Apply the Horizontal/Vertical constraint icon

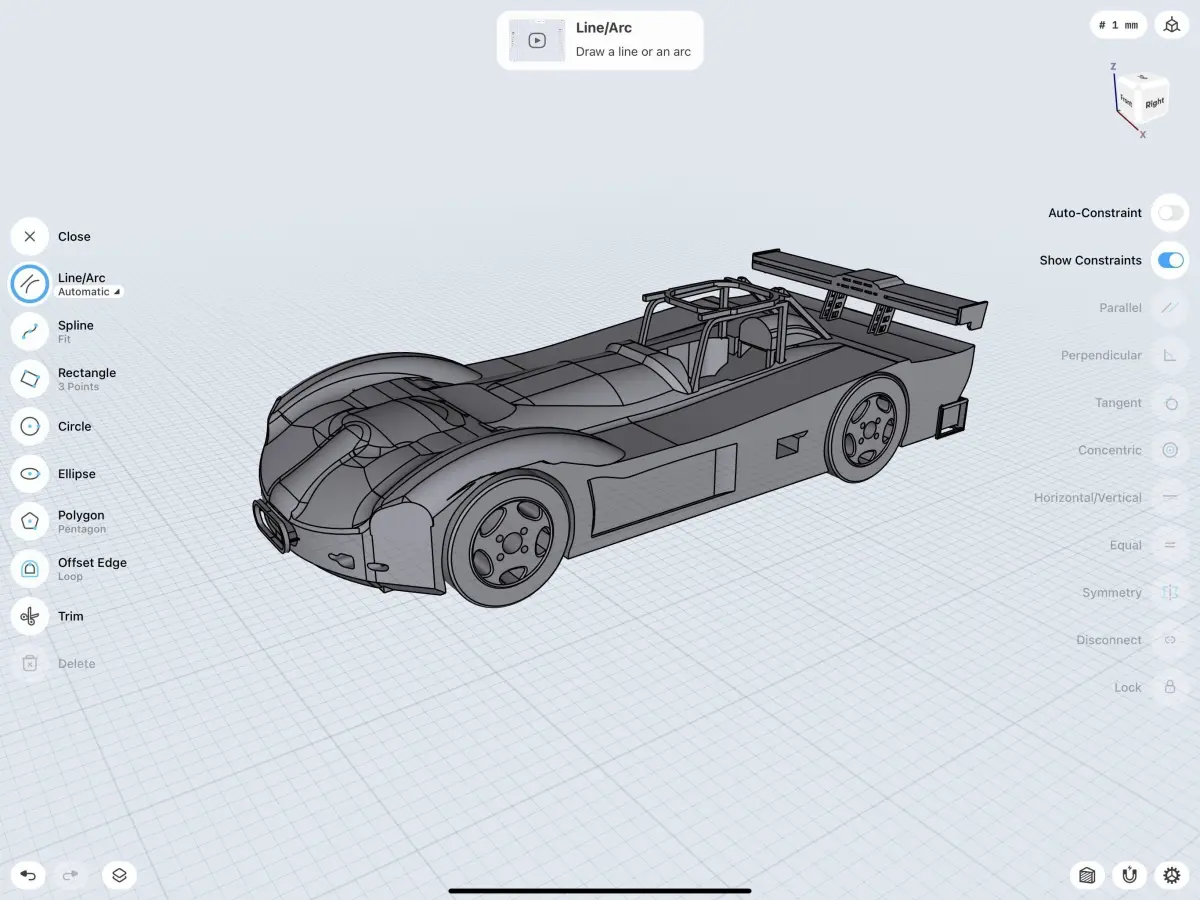[1170, 498]
